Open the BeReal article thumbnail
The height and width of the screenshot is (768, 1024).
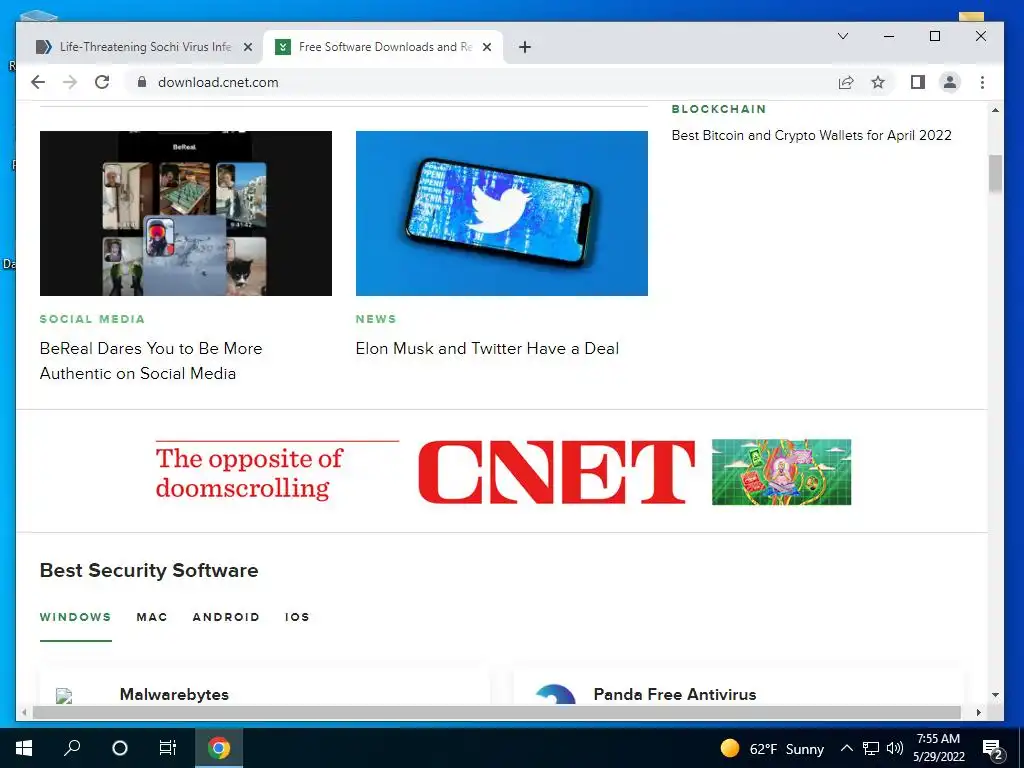click(185, 214)
